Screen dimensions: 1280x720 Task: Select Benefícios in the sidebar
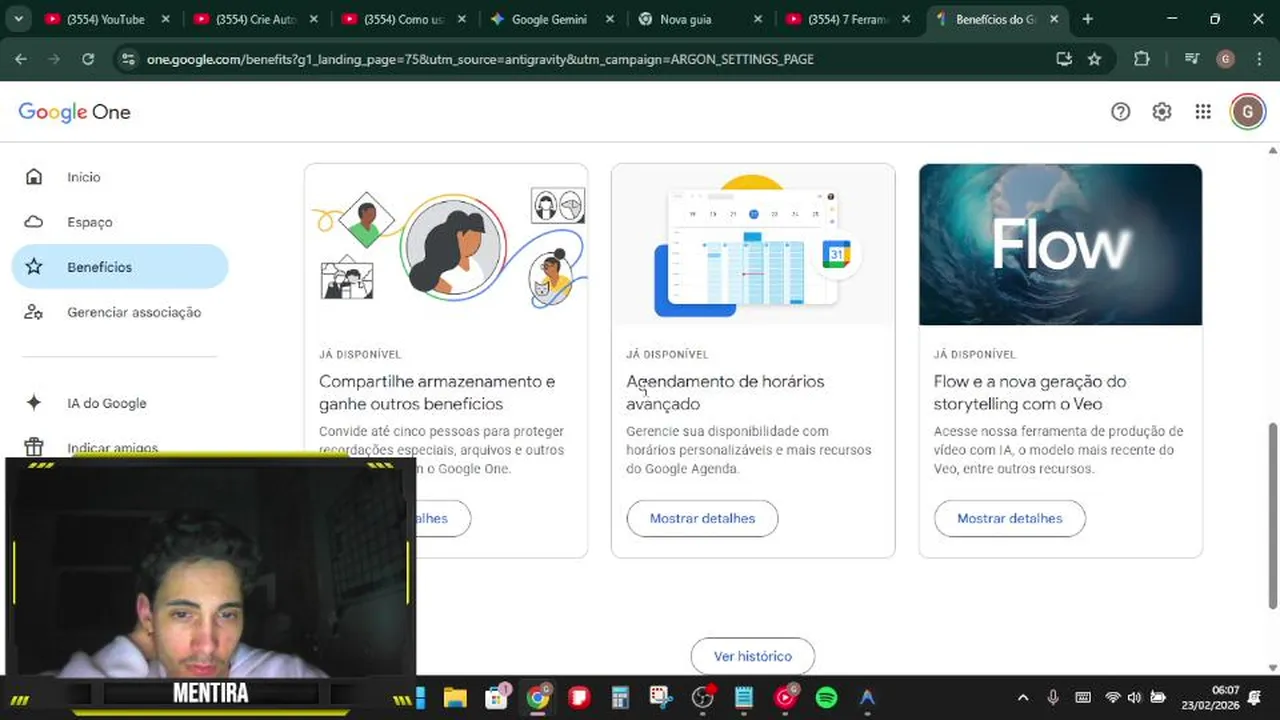(x=120, y=267)
